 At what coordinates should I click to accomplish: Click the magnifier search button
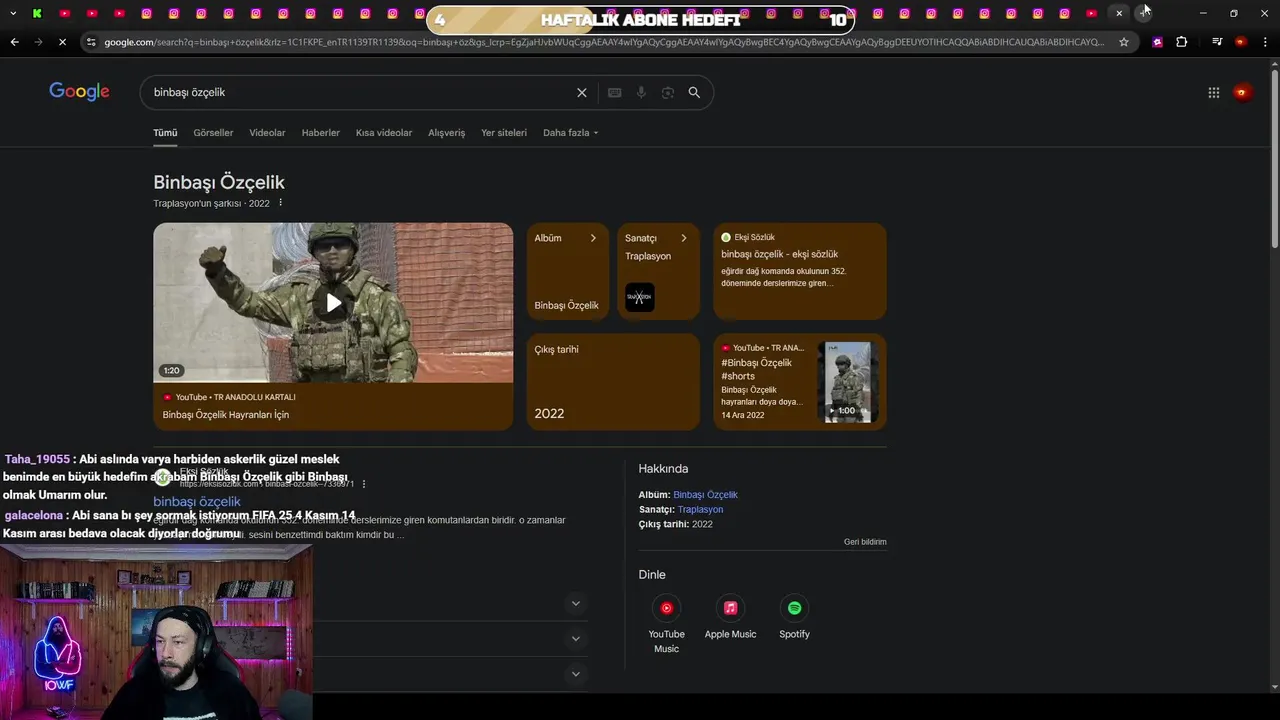click(694, 92)
